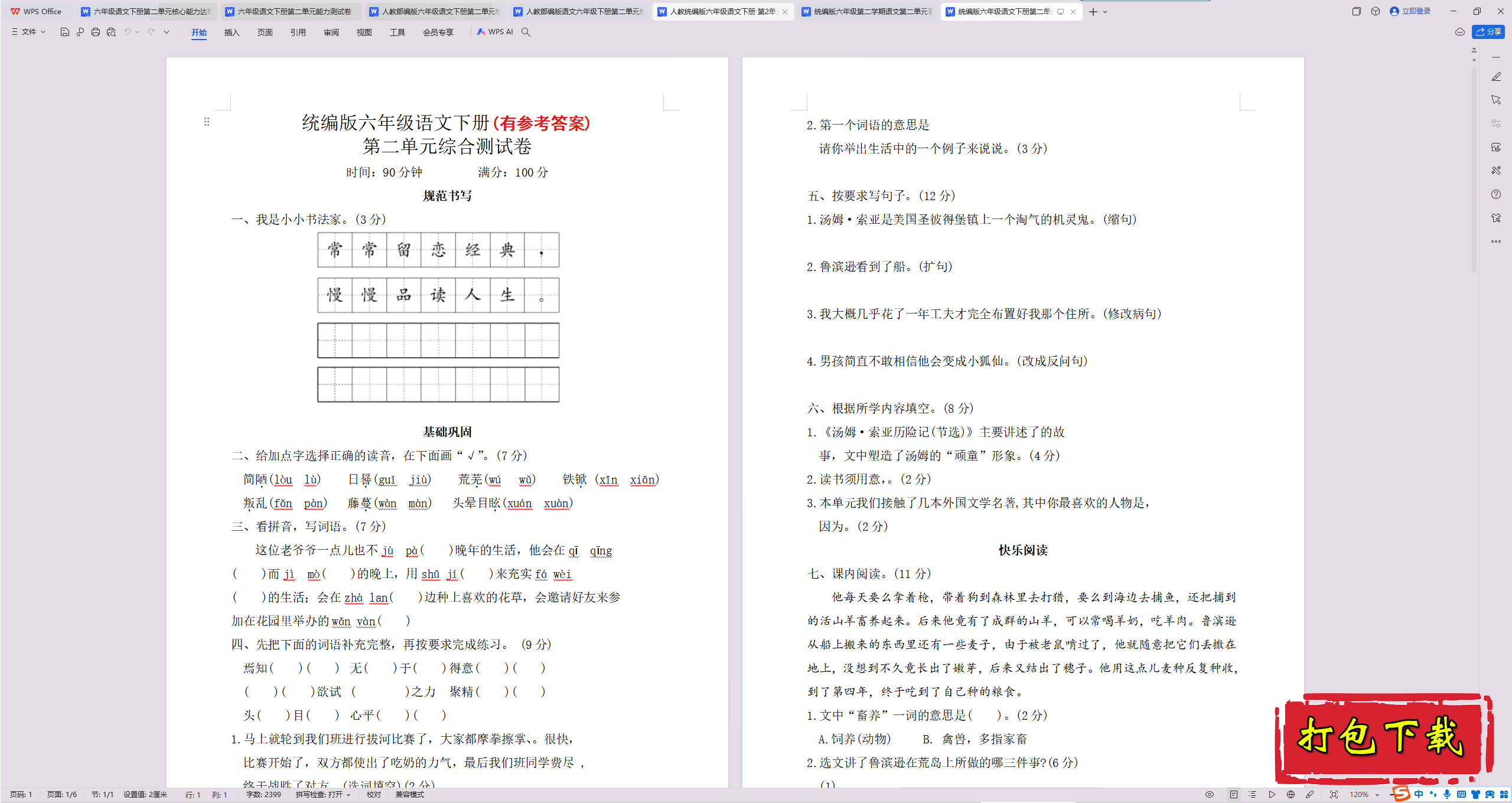Click the fit-to-page focus icon

pyautogui.click(x=1334, y=795)
